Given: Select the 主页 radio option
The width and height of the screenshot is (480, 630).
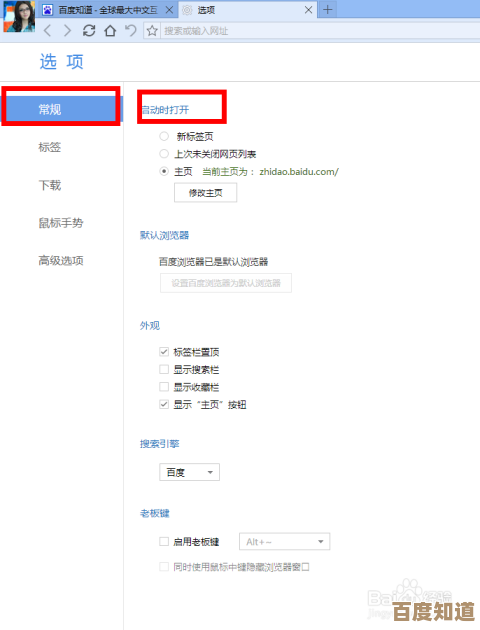Looking at the screenshot, I should point(164,171).
